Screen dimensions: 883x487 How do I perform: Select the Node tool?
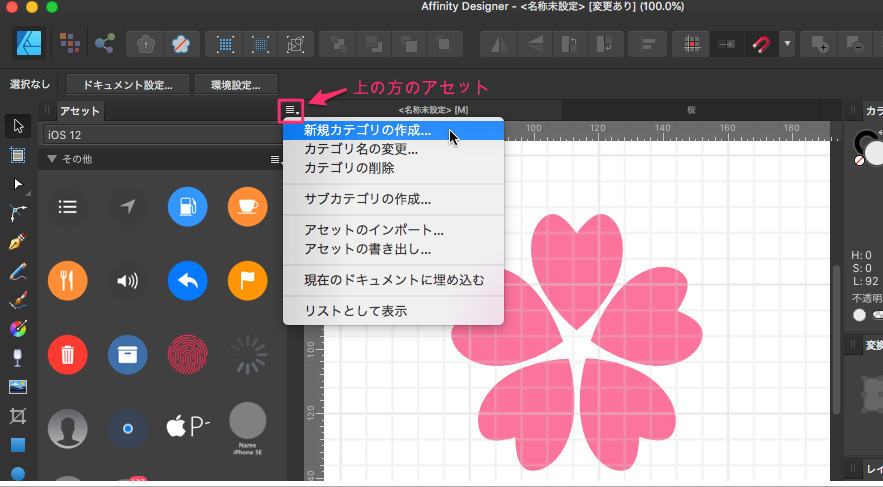click(x=17, y=184)
